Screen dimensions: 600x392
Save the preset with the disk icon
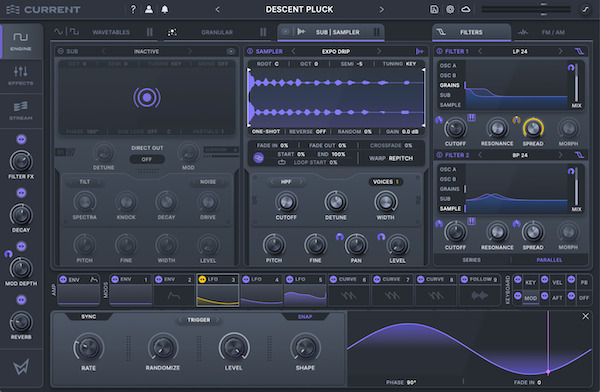(434, 9)
